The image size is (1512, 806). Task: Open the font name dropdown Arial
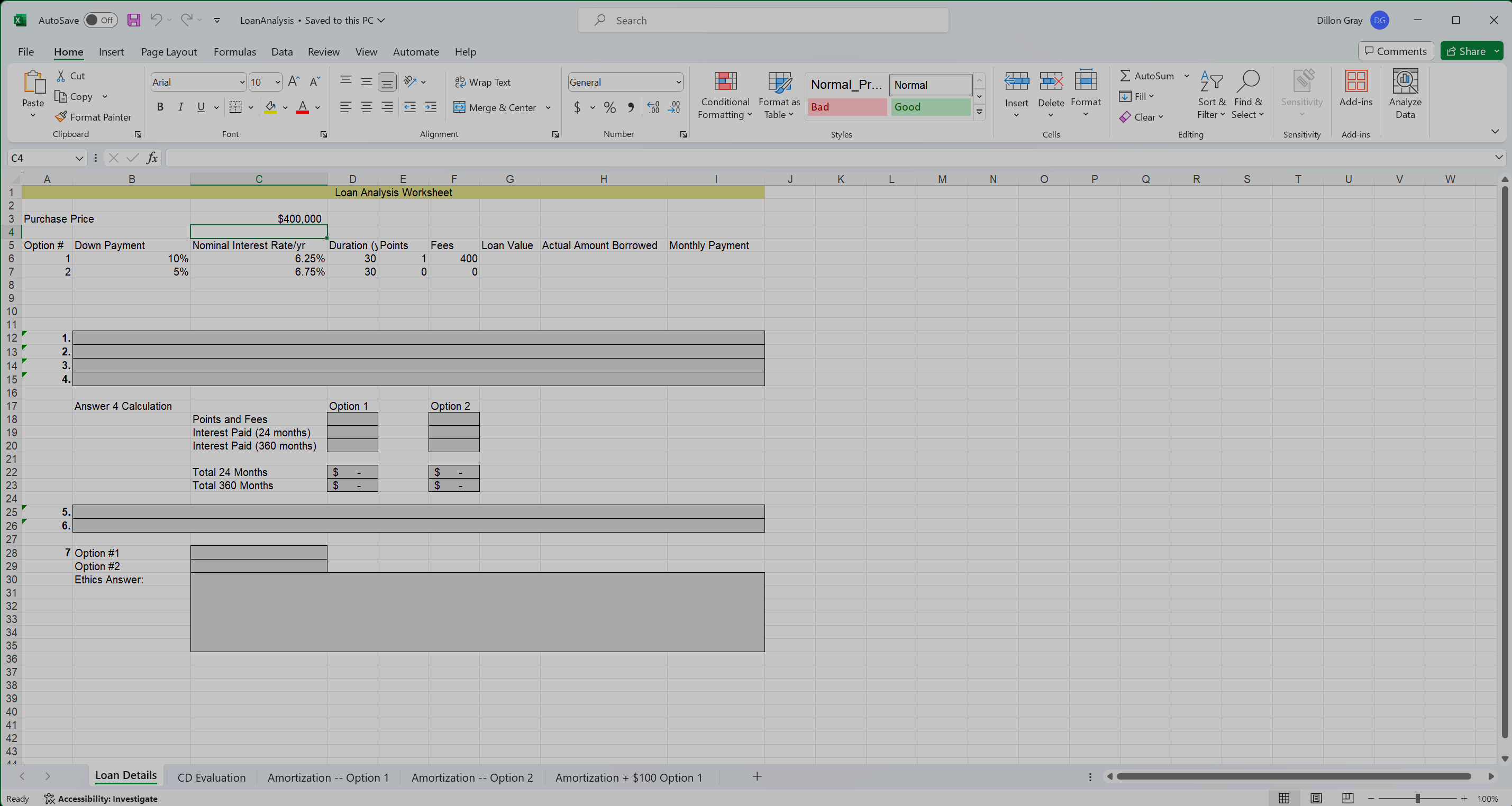pyautogui.click(x=241, y=82)
